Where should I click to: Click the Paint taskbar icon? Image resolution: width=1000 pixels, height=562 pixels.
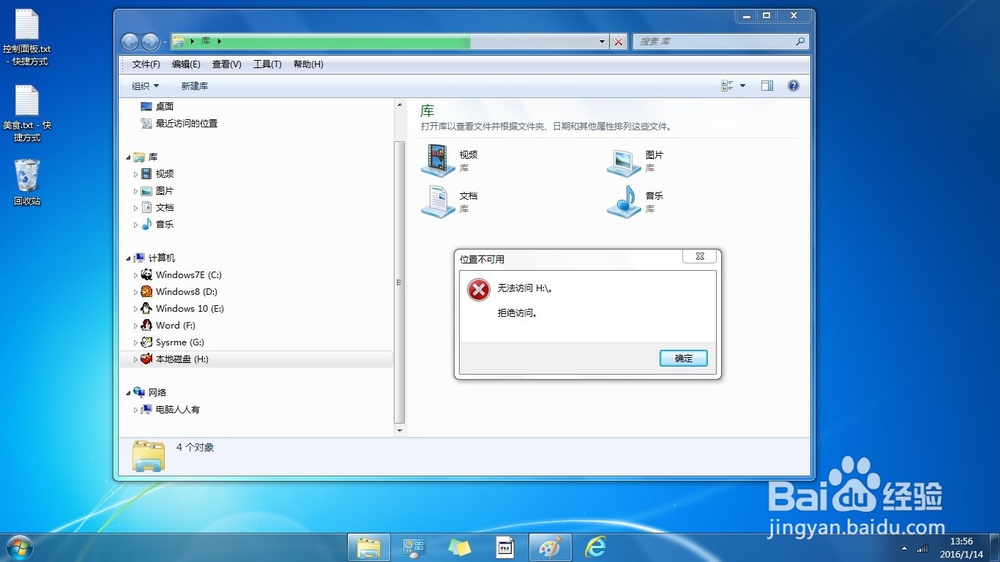click(x=550, y=547)
